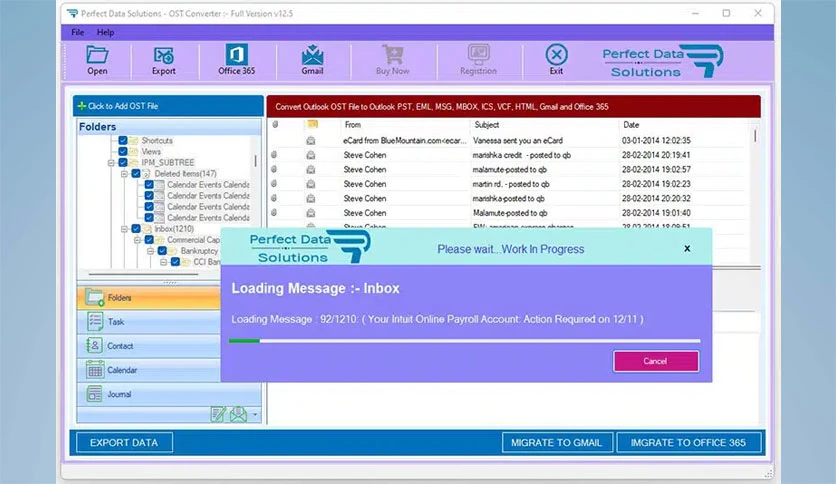Click the Calendar pane icon

95,369
